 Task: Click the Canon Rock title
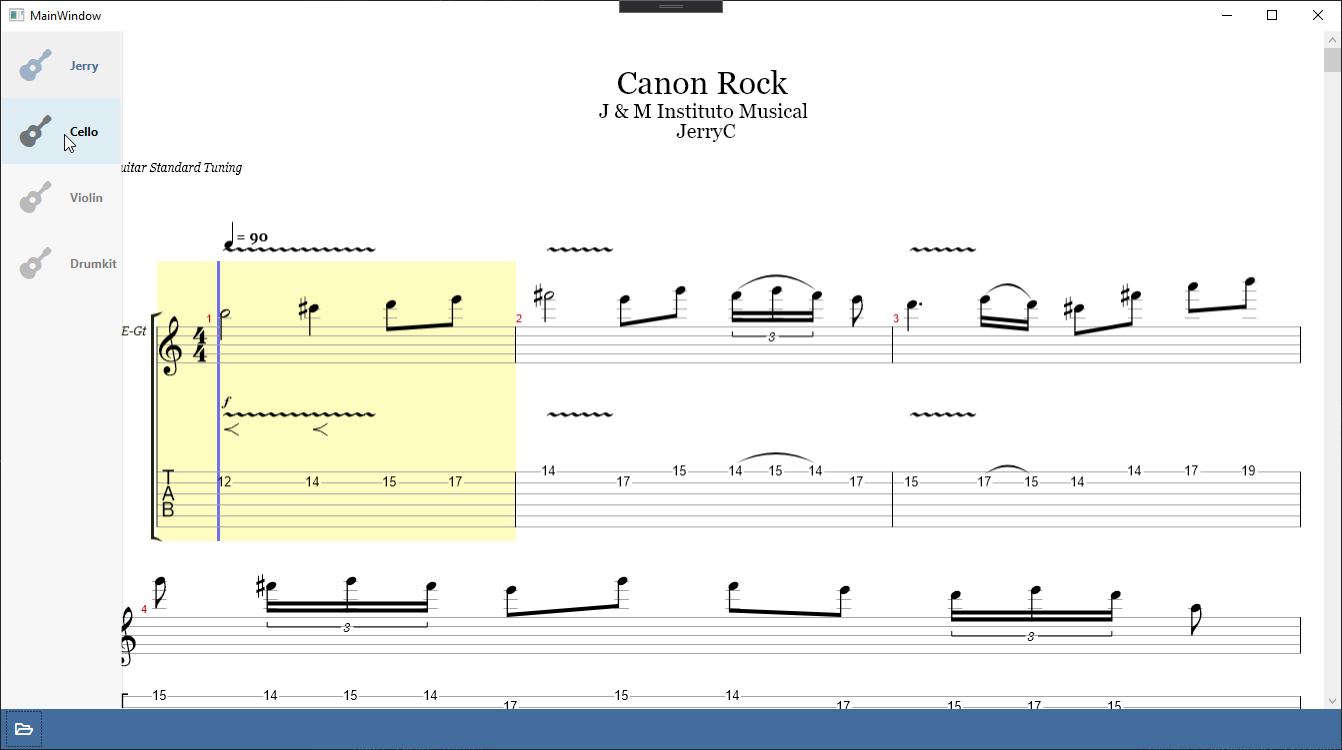702,83
